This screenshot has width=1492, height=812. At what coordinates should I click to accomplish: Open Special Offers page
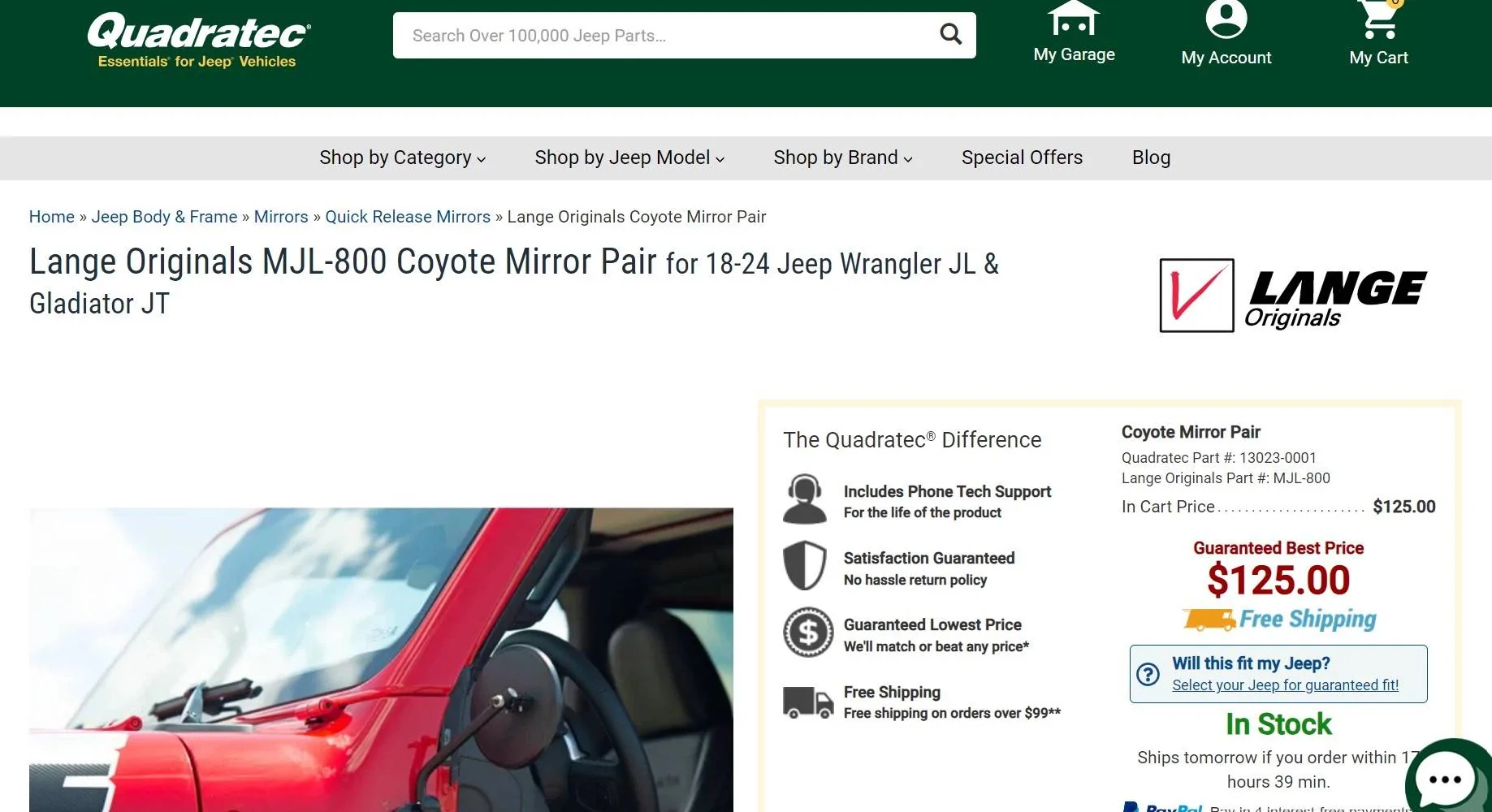point(1022,158)
